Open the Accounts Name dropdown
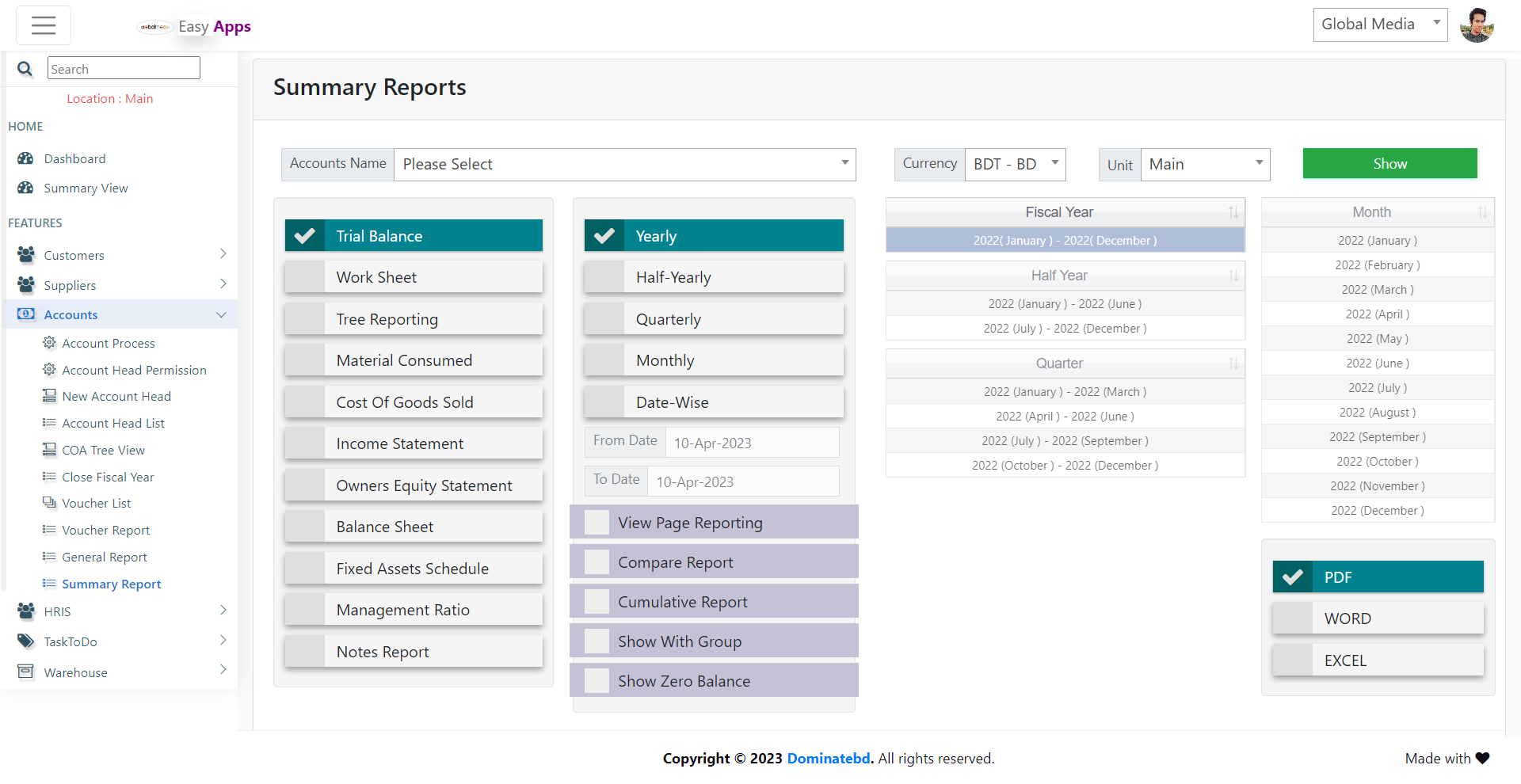1521x784 pixels. pos(624,164)
